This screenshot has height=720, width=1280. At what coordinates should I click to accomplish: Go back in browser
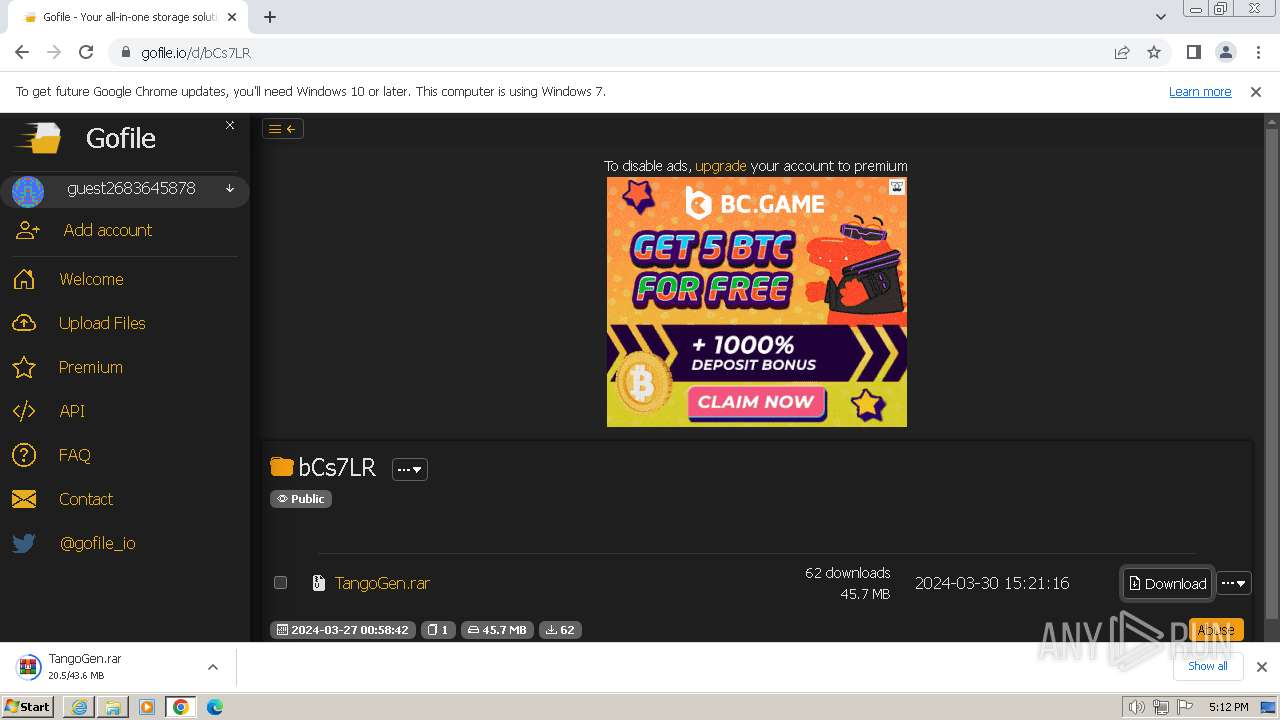click(22, 52)
